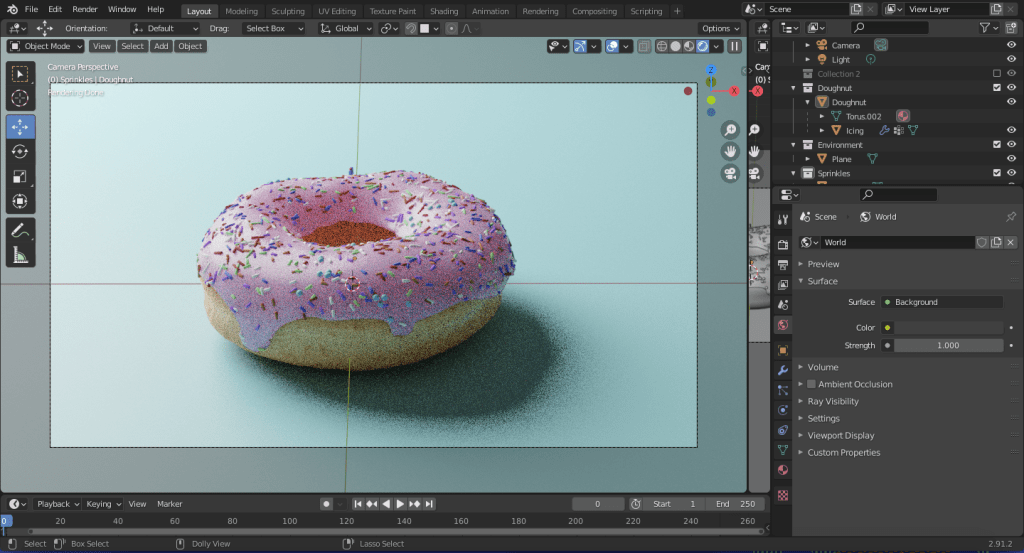
Task: Hide the Camera object in outliner
Action: click(1011, 45)
